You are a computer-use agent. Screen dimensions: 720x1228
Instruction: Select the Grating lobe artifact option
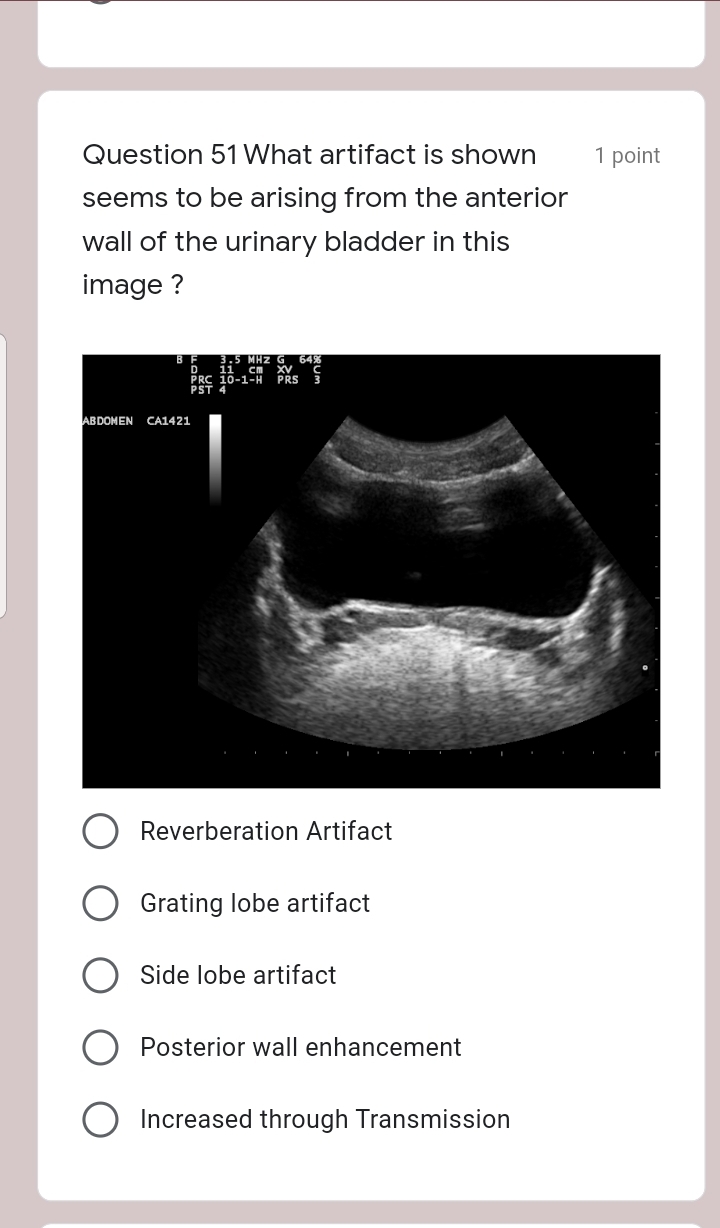coord(100,902)
